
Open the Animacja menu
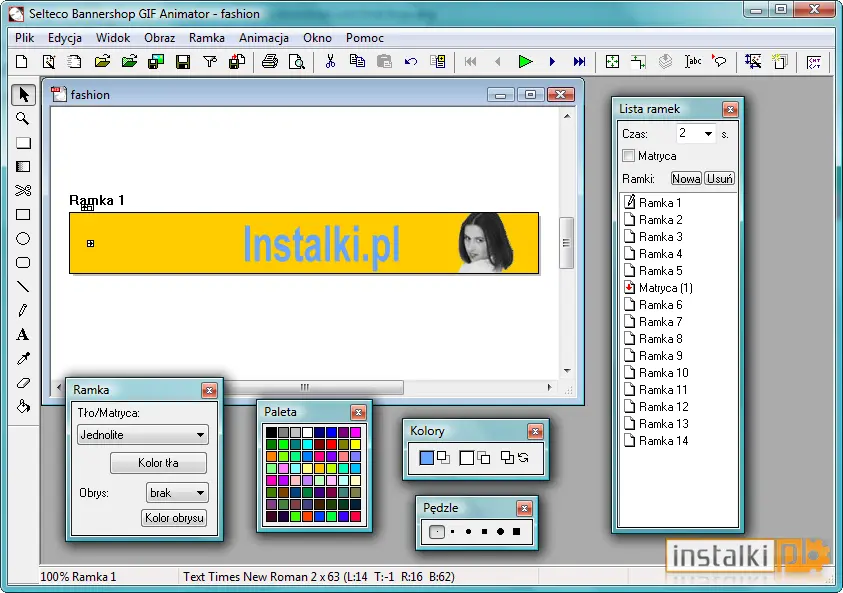(264, 38)
